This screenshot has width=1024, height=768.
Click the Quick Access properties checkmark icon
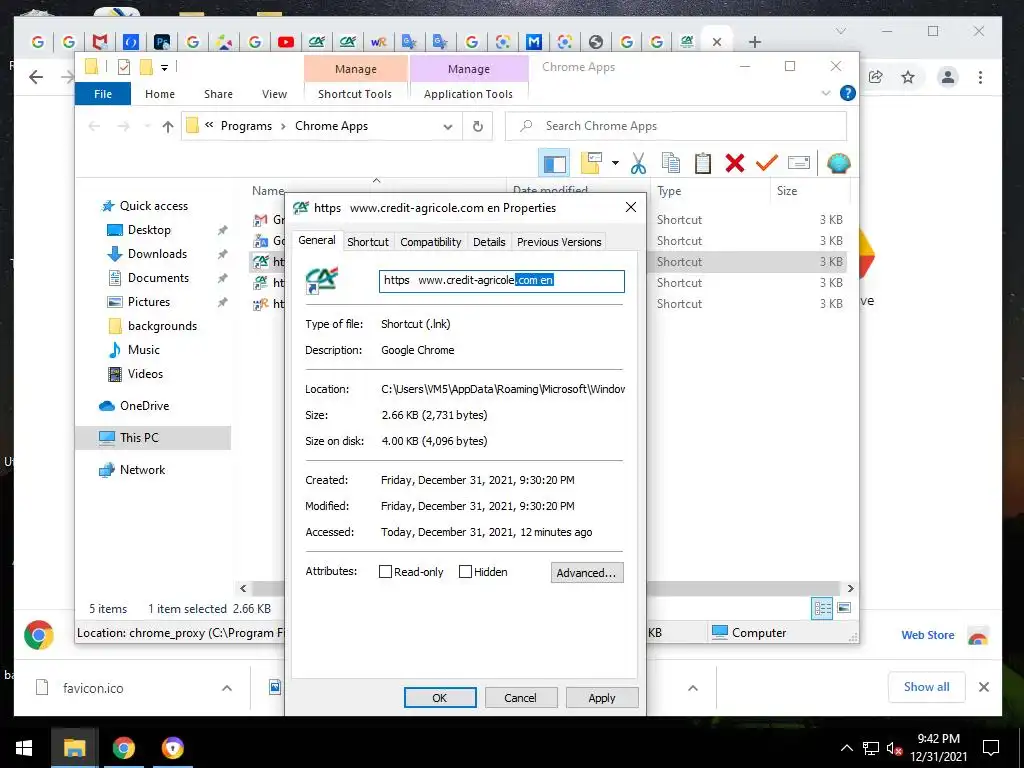tap(124, 67)
